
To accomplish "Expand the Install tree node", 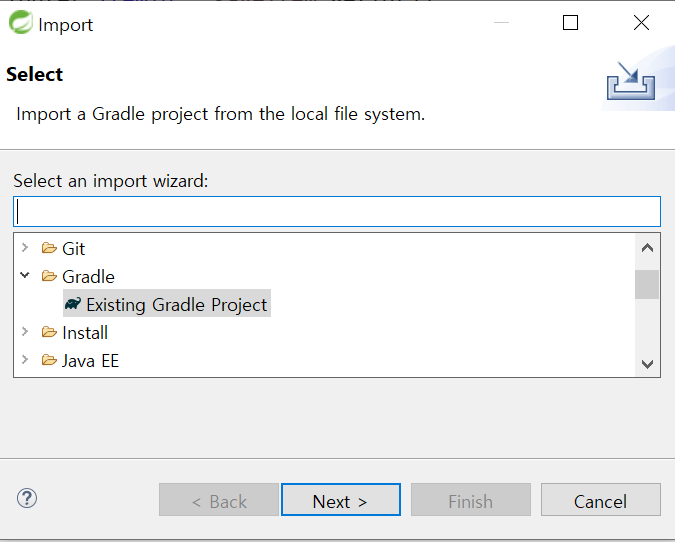I will click(x=25, y=333).
